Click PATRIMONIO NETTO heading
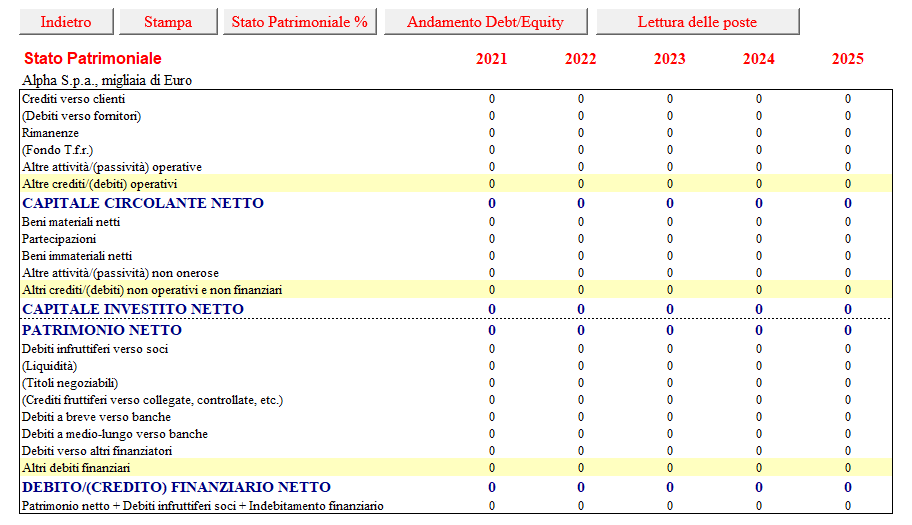Screen dimensions: 912x525 click(x=102, y=330)
